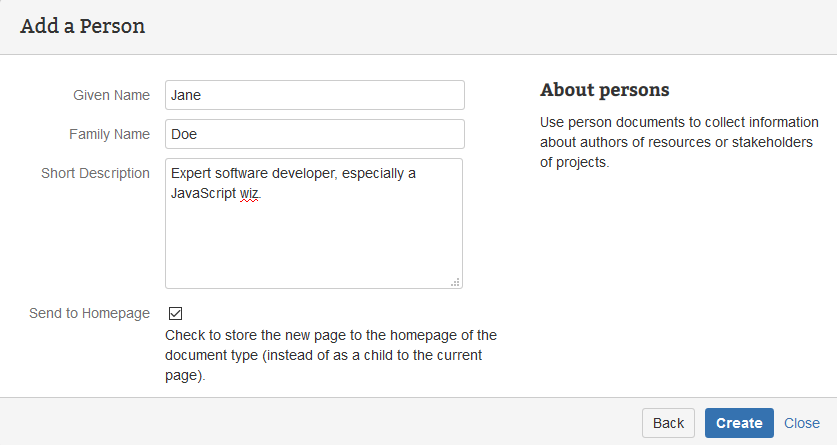The image size is (837, 445).
Task: Toggle the Send to Homepage checkbox
Action: (176, 313)
